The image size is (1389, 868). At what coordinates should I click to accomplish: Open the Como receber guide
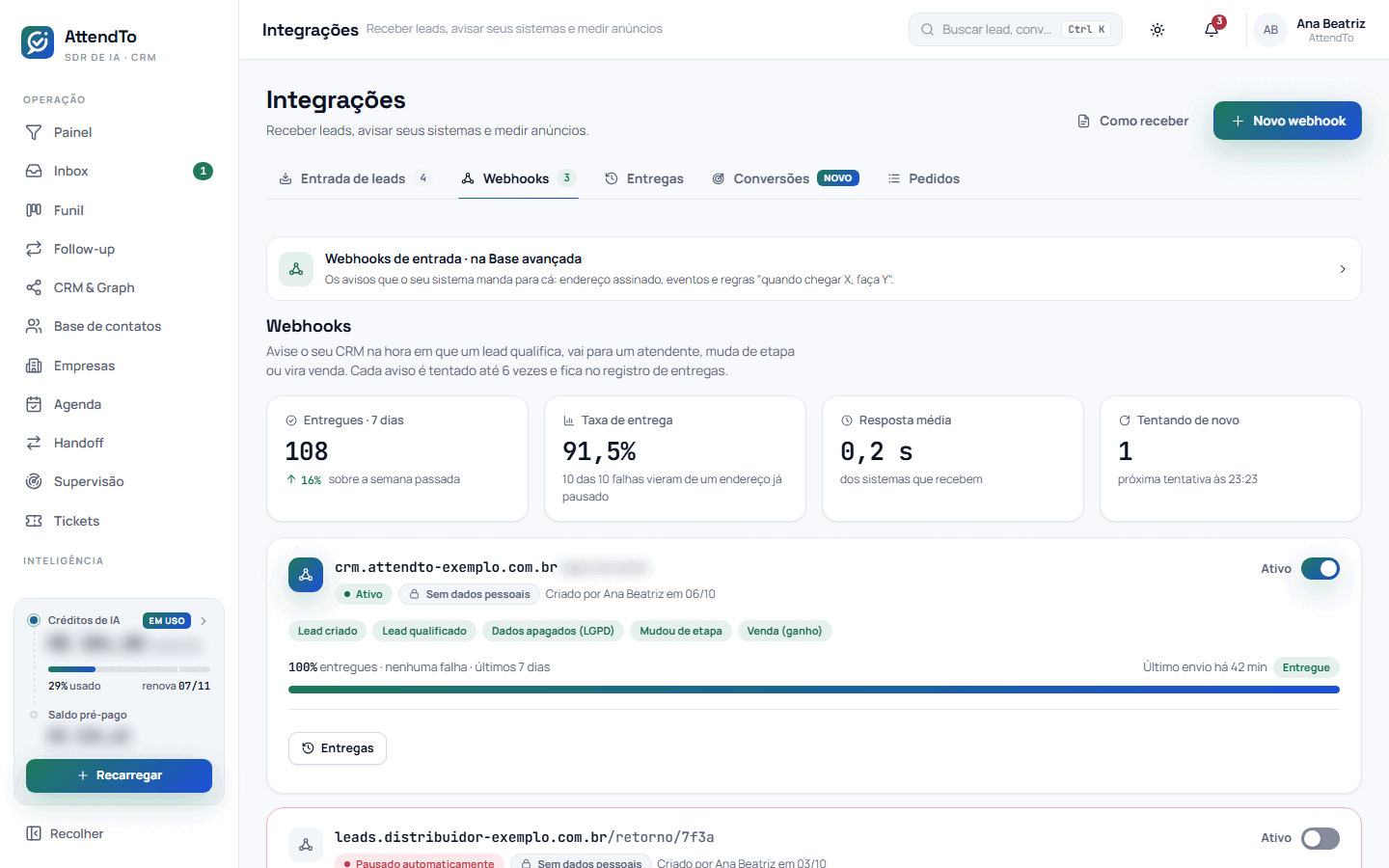(x=1133, y=121)
